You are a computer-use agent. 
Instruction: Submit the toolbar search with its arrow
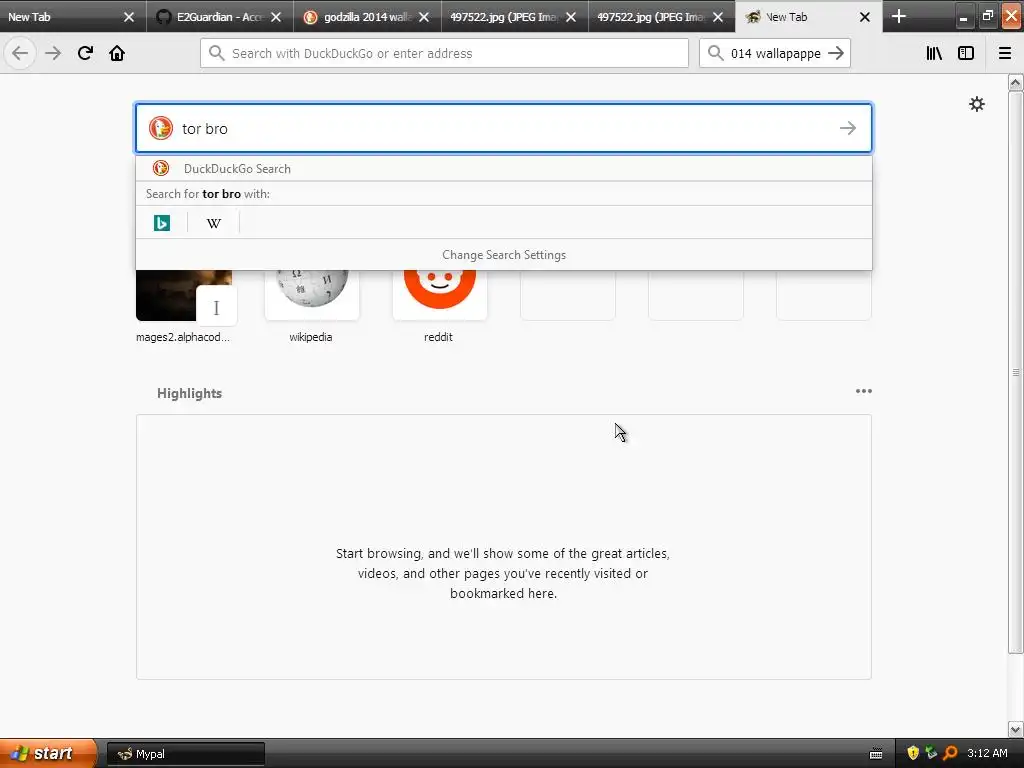click(x=836, y=53)
